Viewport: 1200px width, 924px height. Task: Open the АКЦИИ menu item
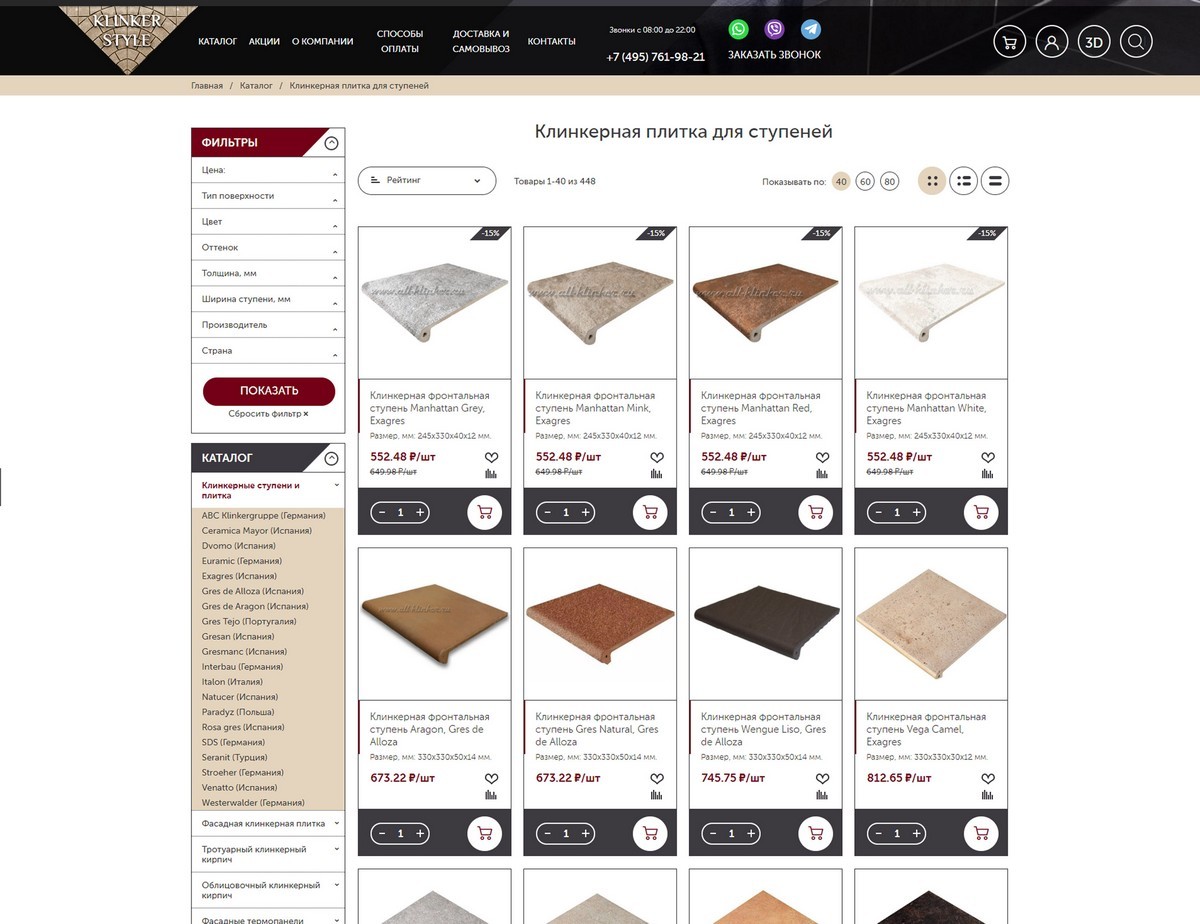pyautogui.click(x=264, y=42)
